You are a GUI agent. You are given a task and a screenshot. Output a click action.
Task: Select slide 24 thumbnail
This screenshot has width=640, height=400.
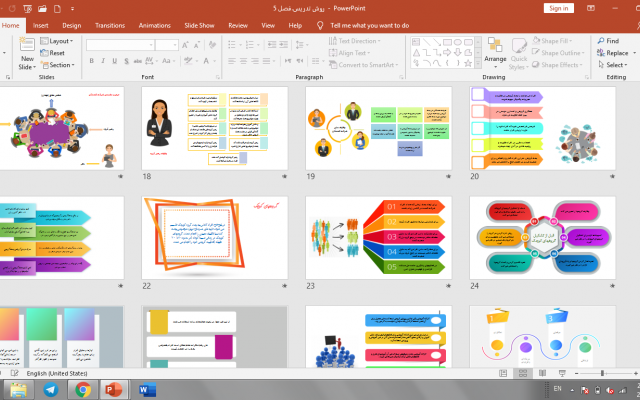click(x=542, y=238)
